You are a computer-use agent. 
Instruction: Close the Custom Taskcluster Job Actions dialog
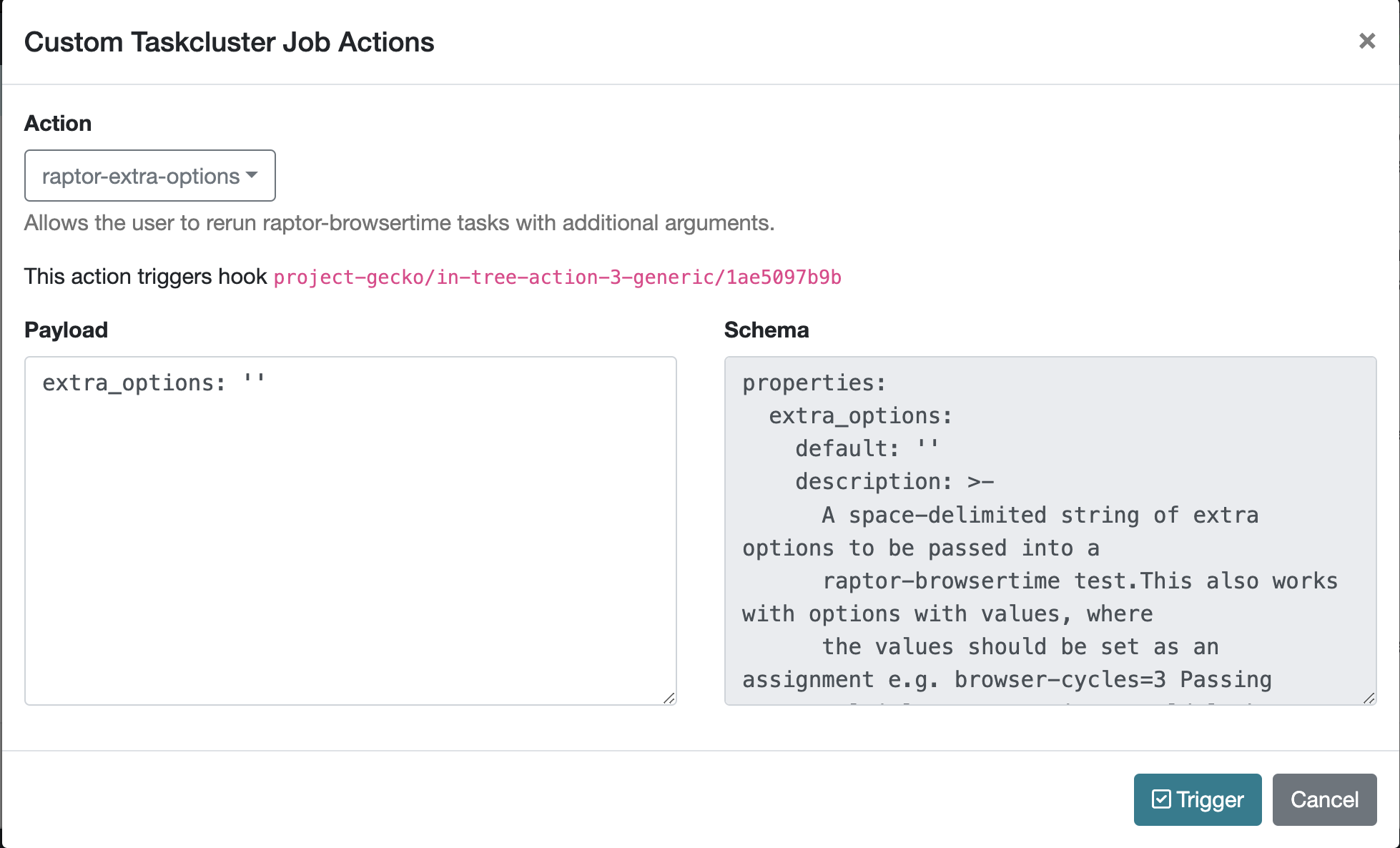[1366, 41]
